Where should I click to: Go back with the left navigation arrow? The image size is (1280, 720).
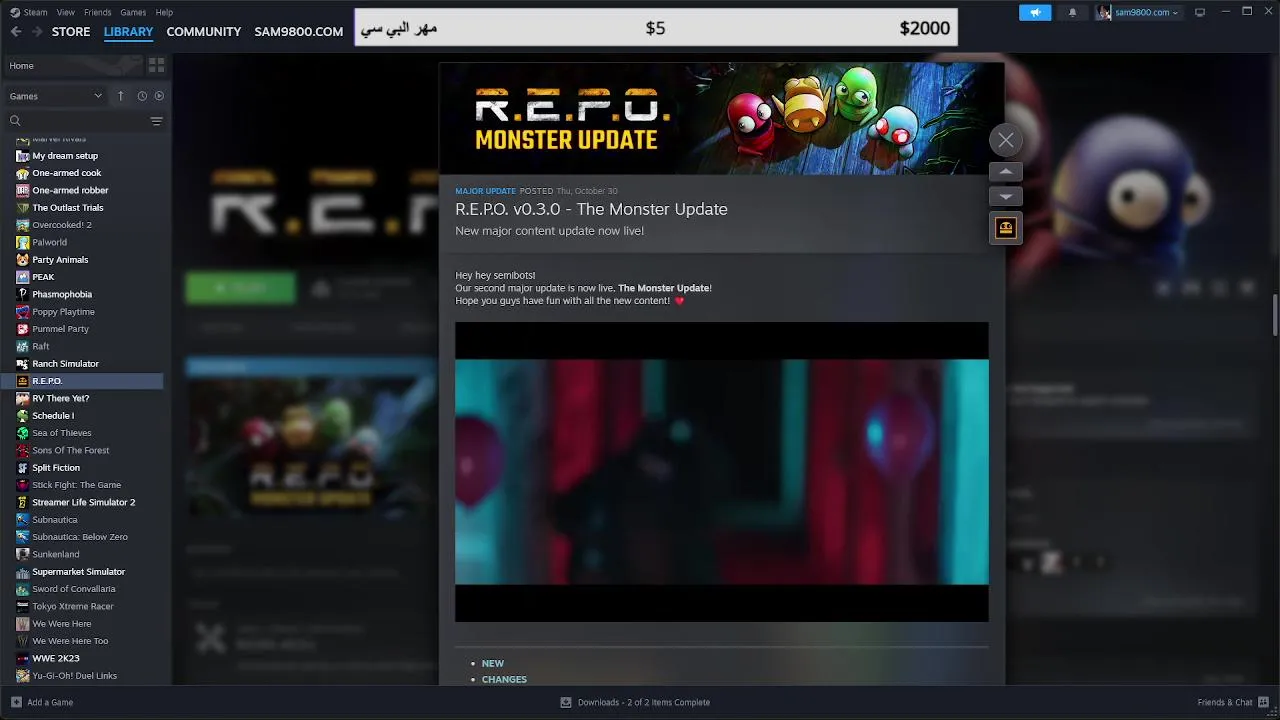click(x=16, y=31)
